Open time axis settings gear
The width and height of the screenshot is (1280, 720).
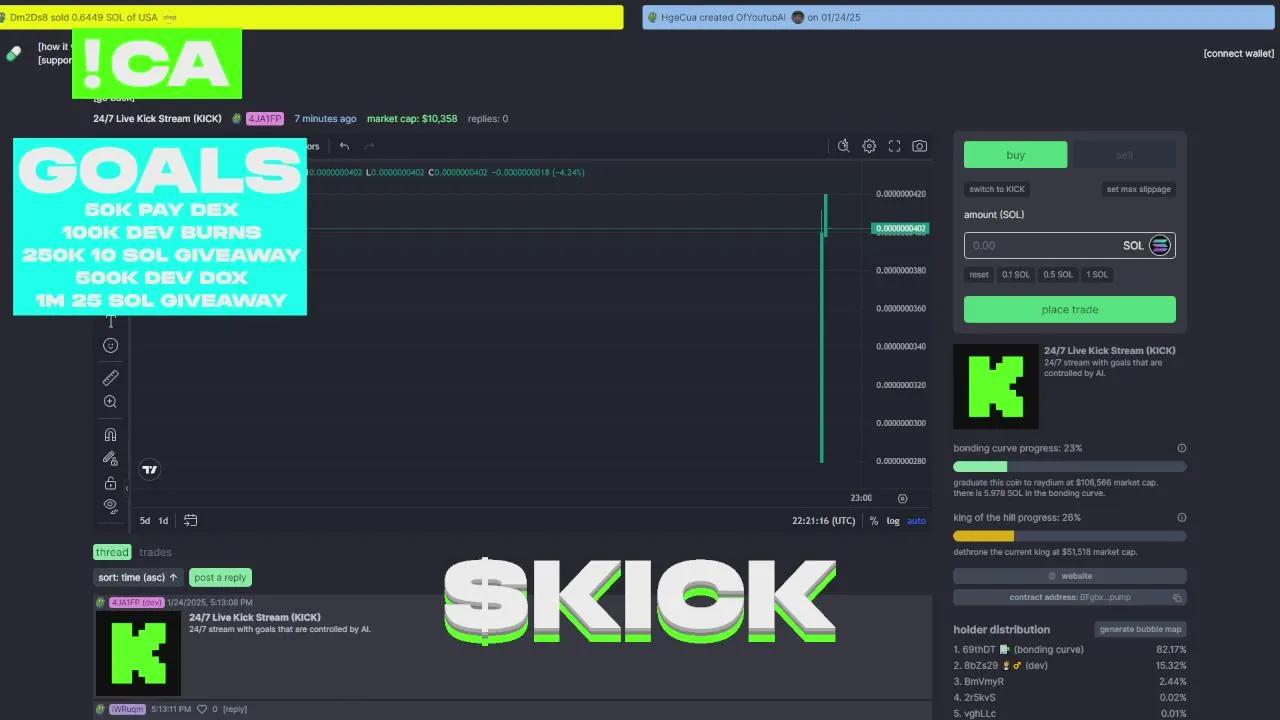pos(902,498)
